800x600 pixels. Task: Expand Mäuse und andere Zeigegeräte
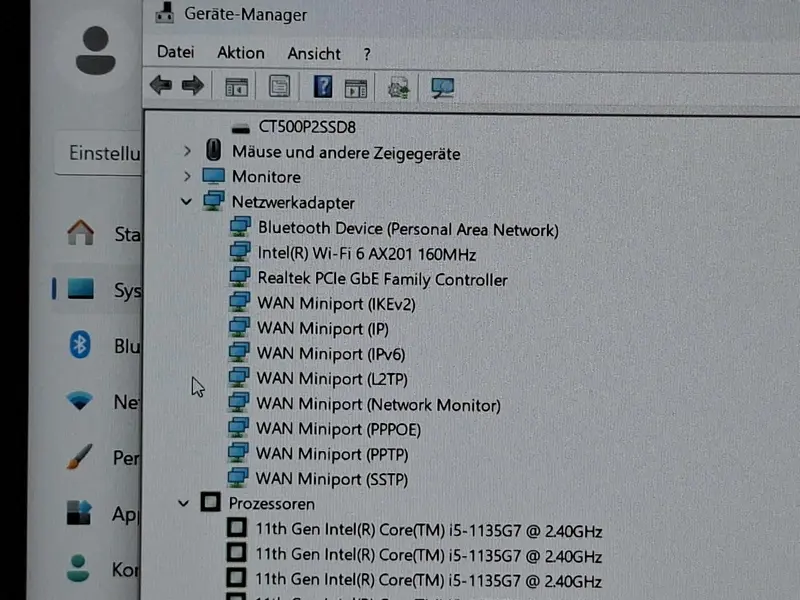click(x=187, y=151)
